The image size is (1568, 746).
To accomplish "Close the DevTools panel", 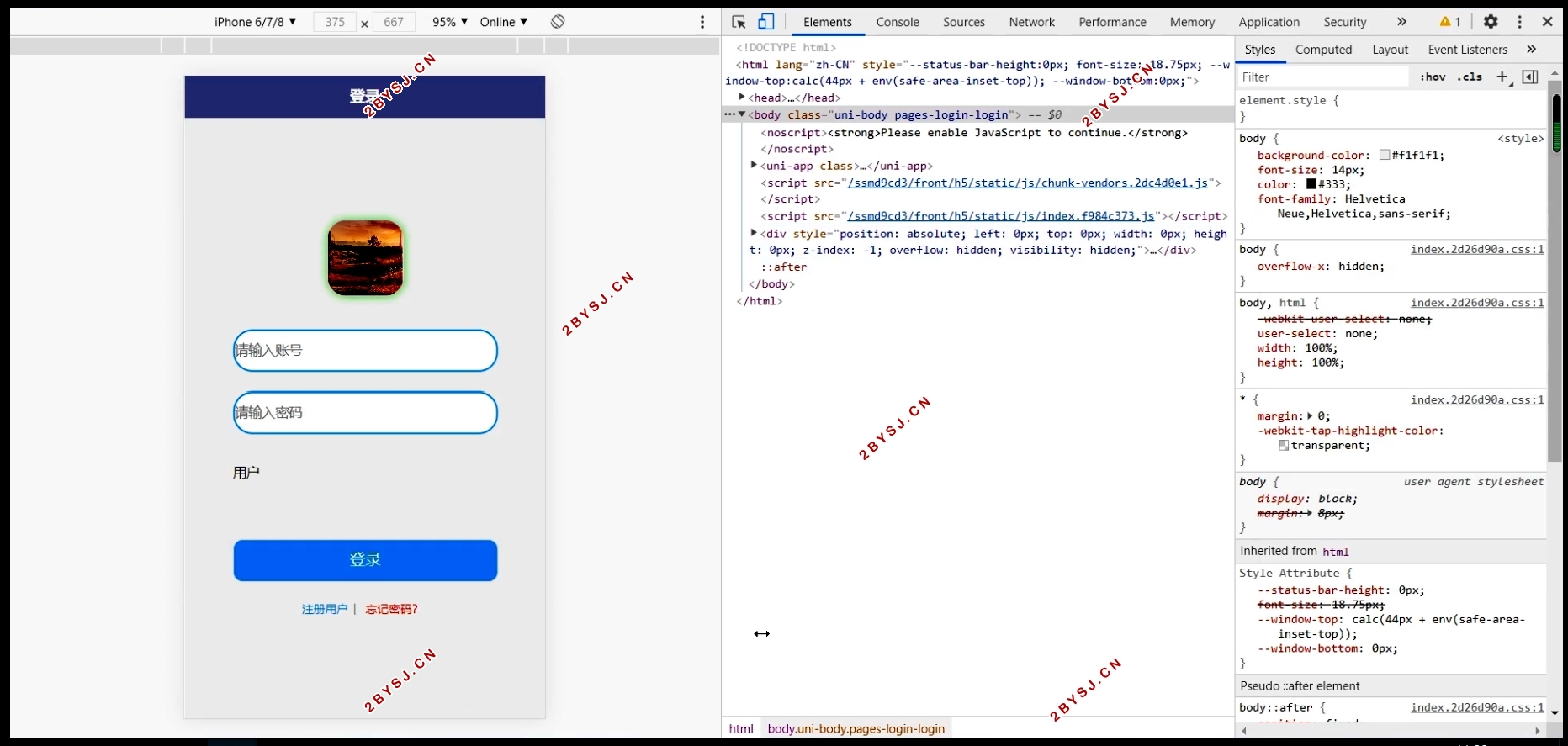I will coord(1547,22).
